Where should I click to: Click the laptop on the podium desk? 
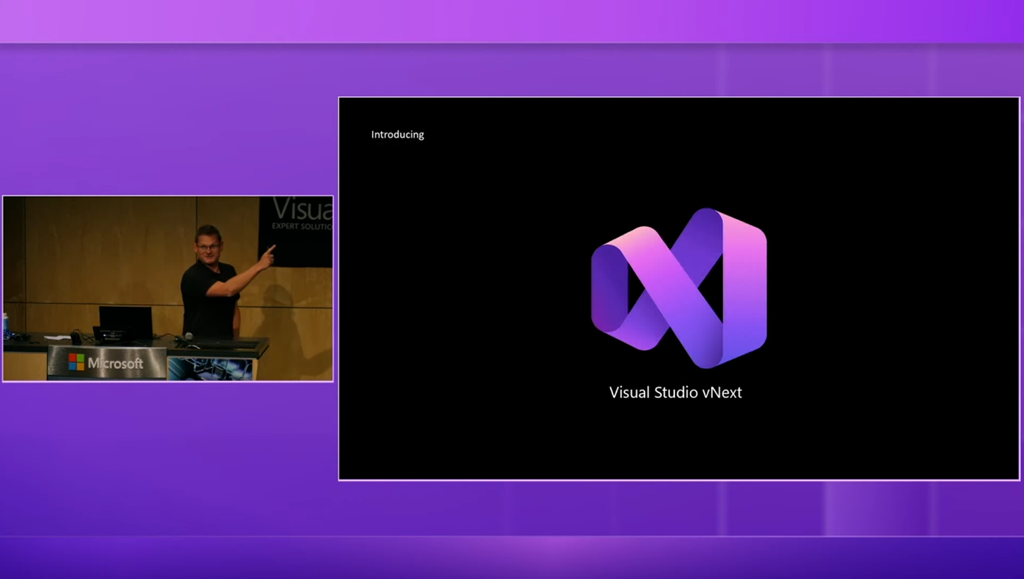(x=124, y=324)
